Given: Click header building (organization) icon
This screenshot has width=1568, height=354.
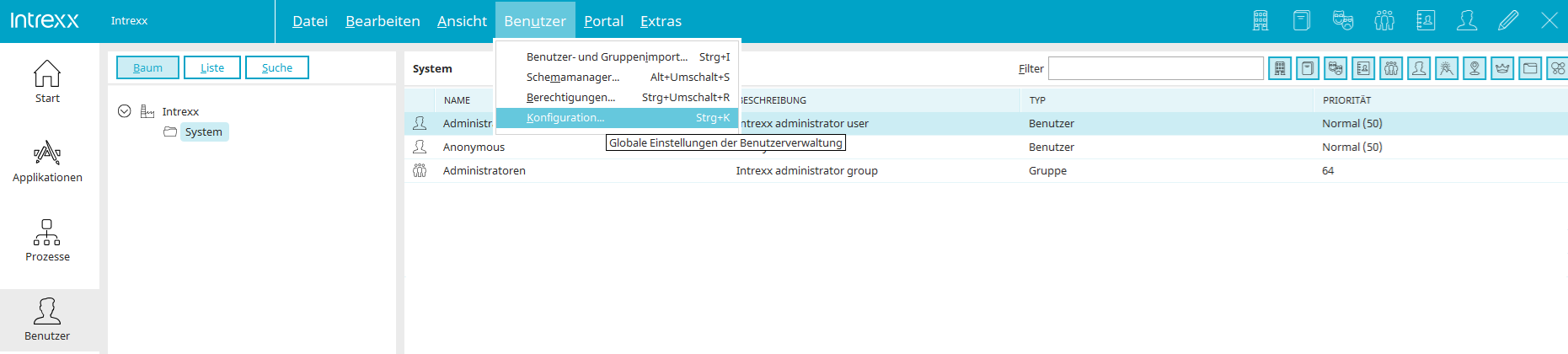Looking at the screenshot, I should tap(1260, 20).
